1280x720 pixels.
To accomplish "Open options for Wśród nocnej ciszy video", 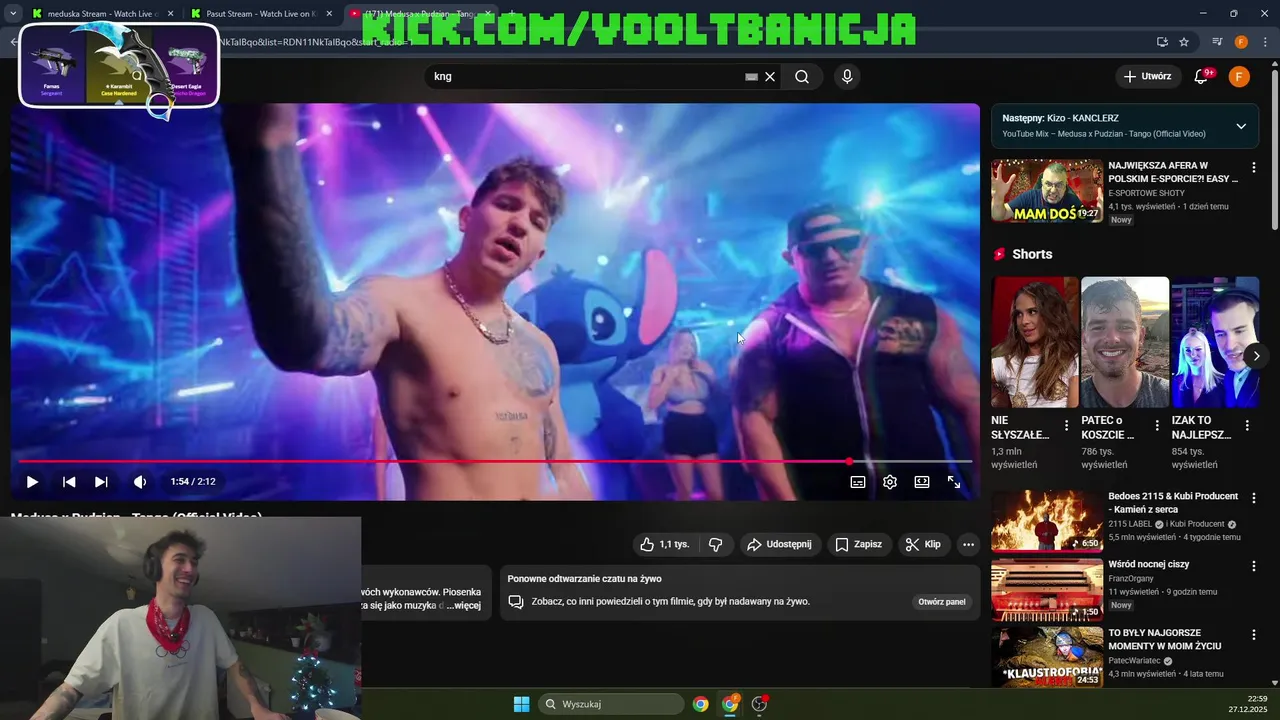I will [1254, 566].
